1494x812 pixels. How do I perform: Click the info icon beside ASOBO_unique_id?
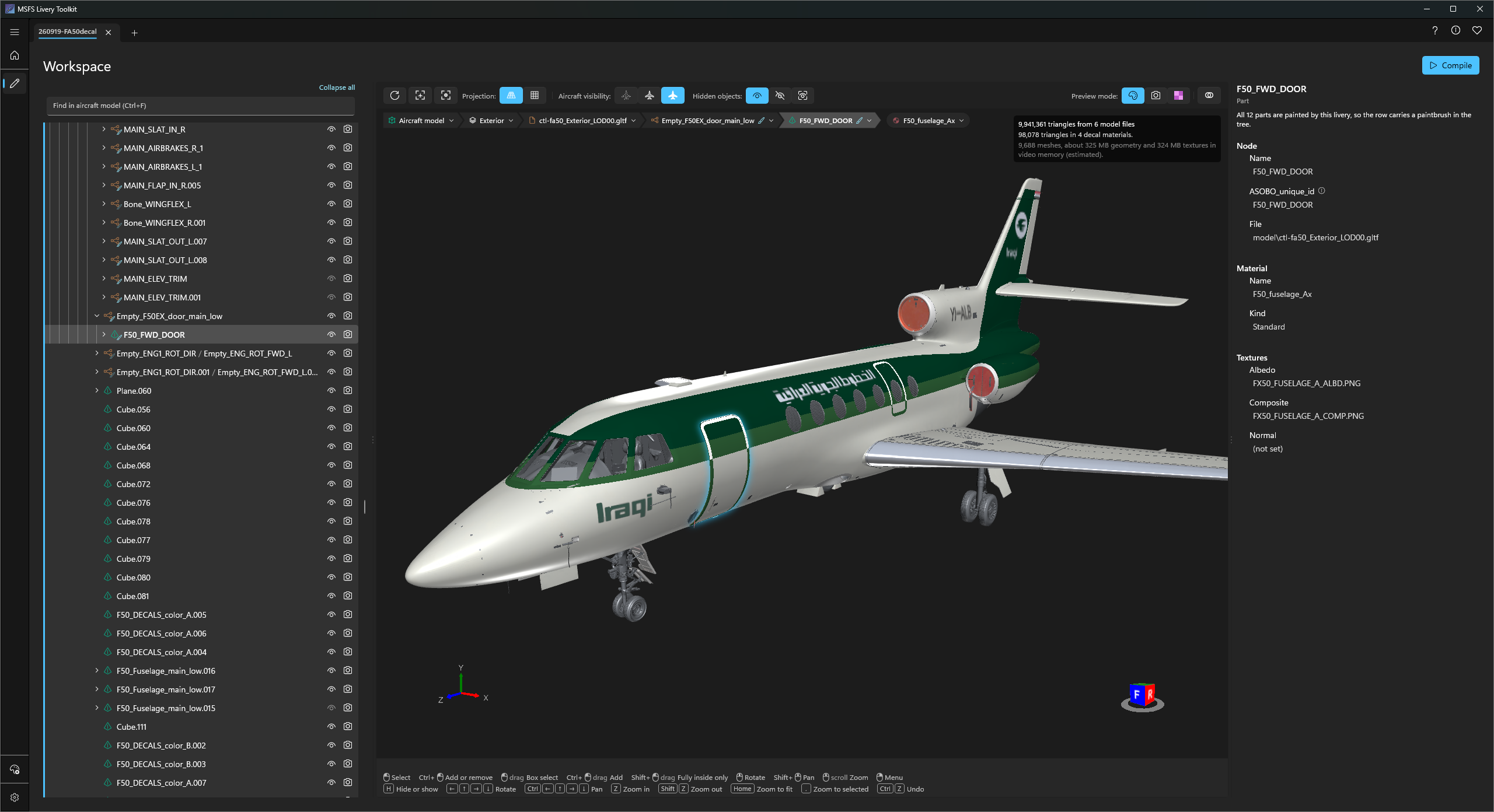coord(1322,191)
